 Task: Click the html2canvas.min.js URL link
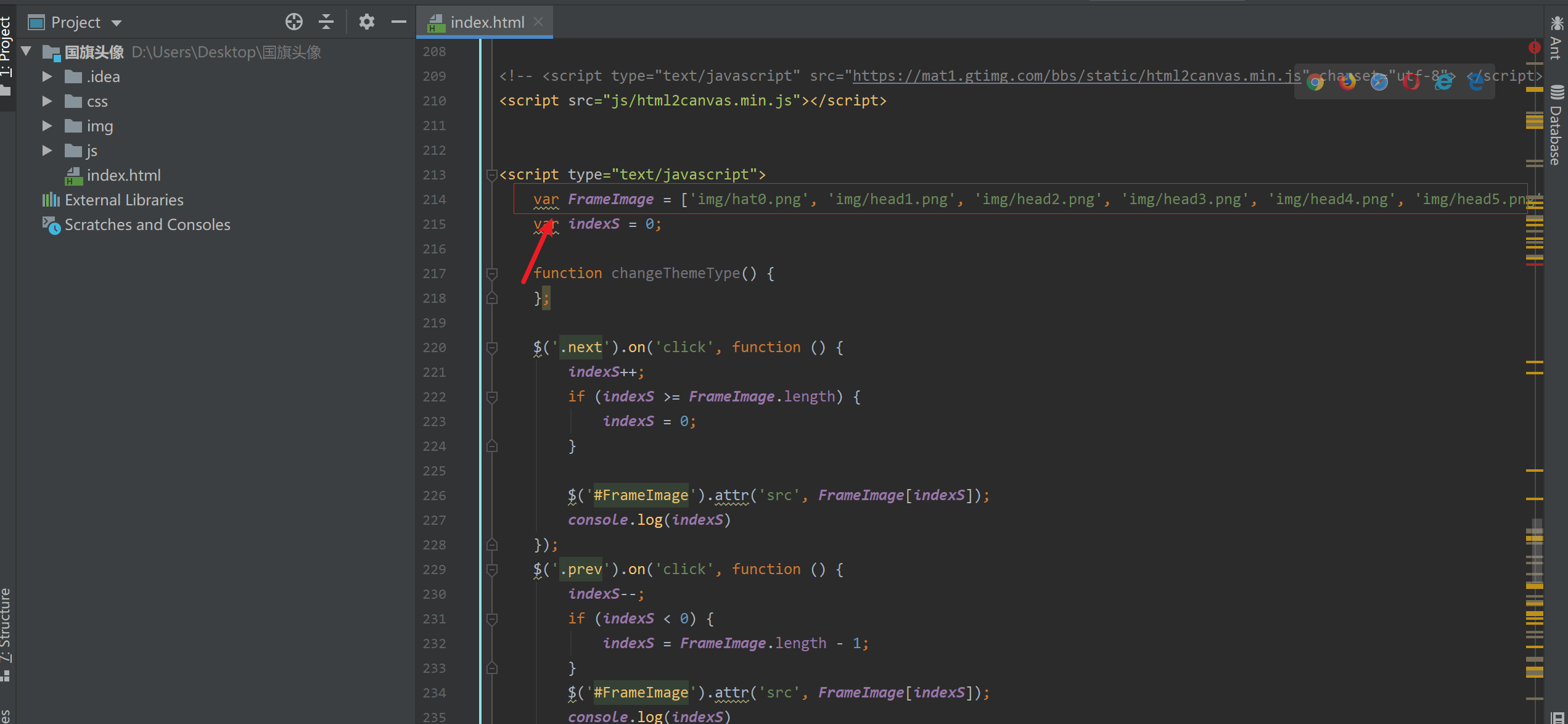tap(1077, 76)
